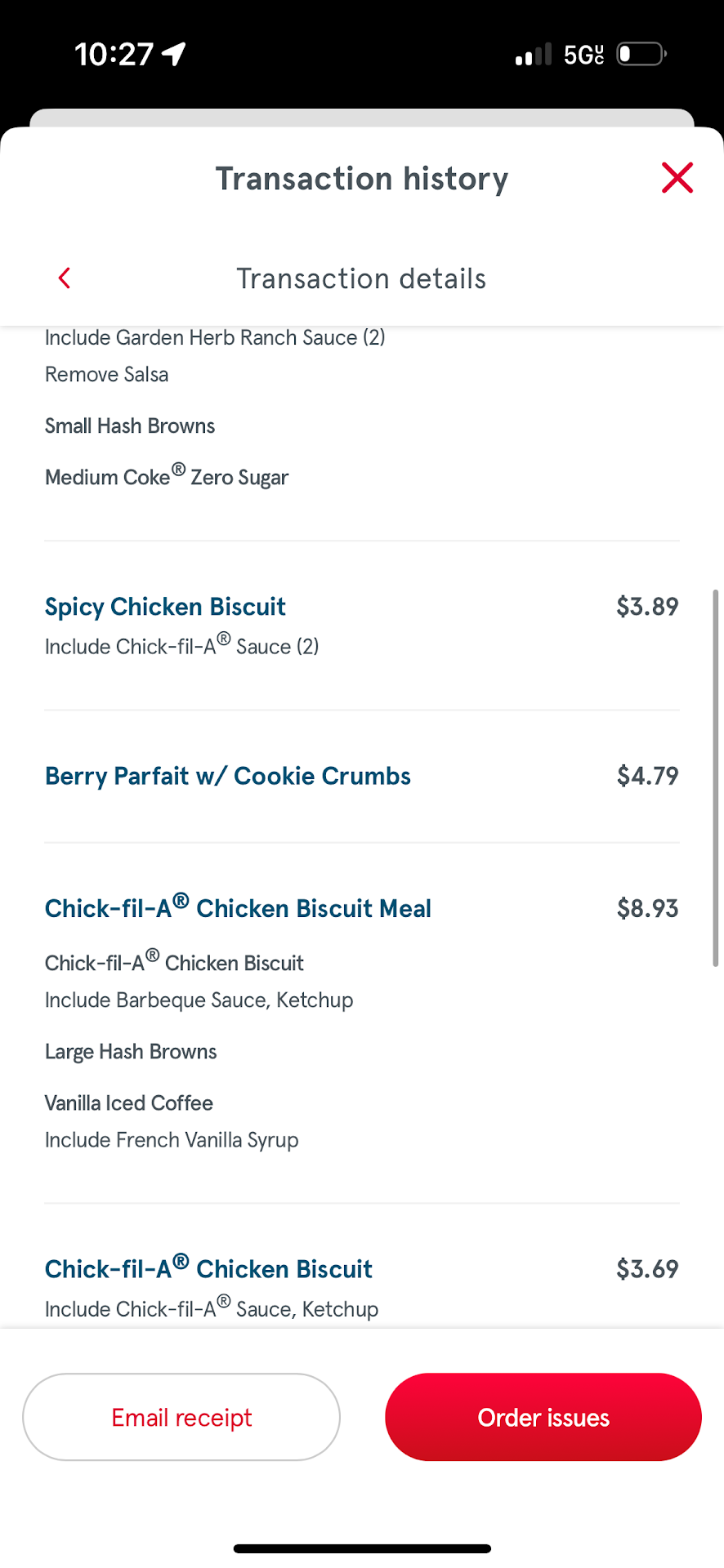This screenshot has width=724, height=1568.
Task: Tap the cellular signal bars icon
Action: [x=534, y=55]
